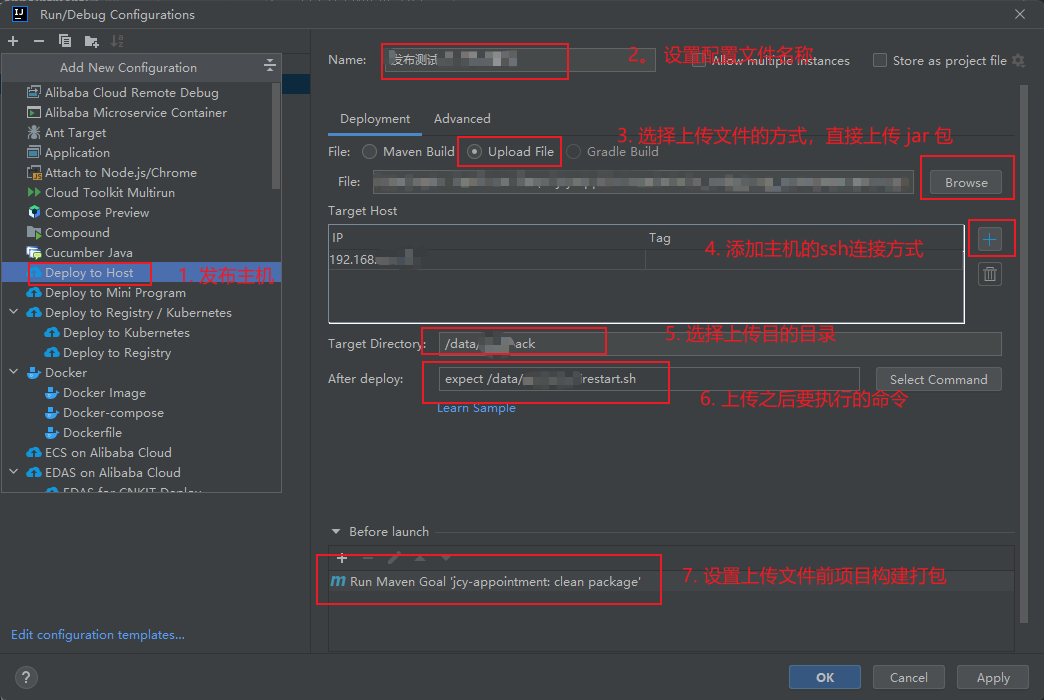Click the Compound configuration icon
This screenshot has width=1044, height=700.
34,232
